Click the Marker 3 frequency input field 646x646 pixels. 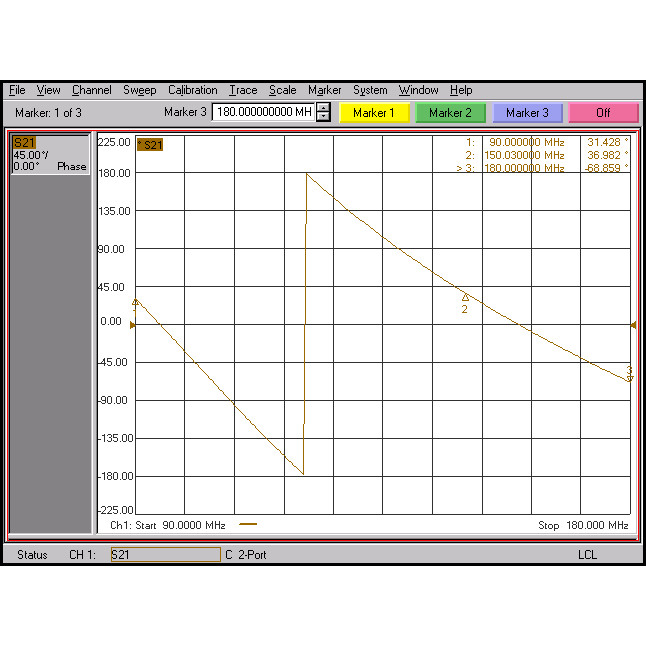pyautogui.click(x=263, y=112)
